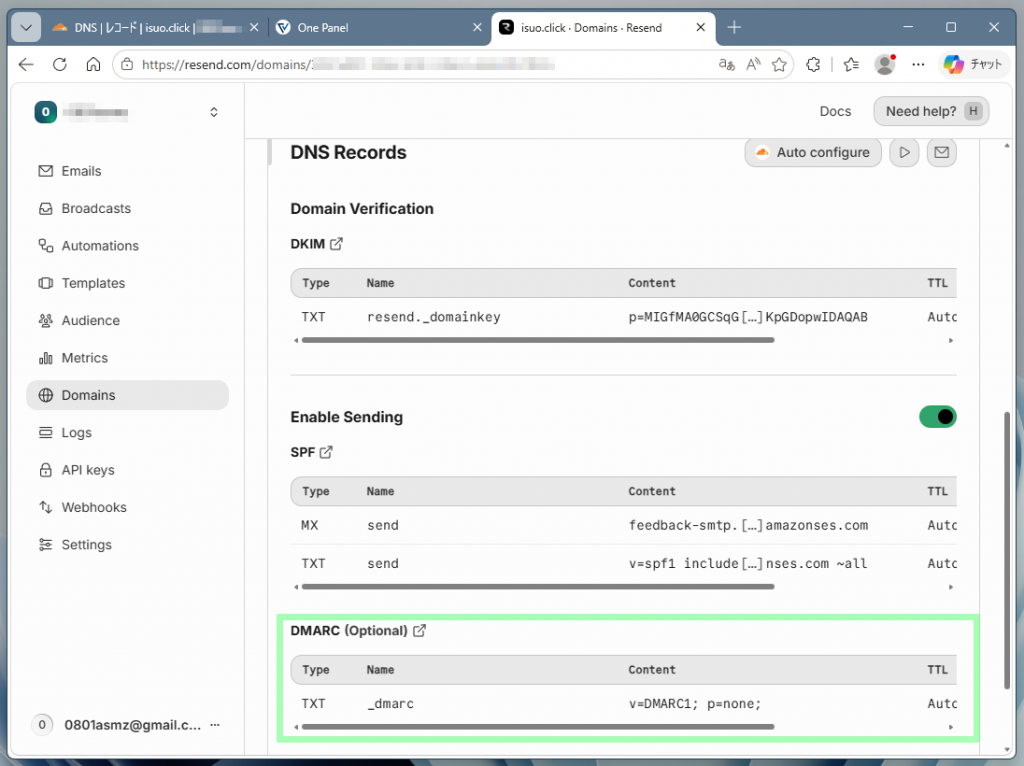Click the Domains globe icon
1024x766 pixels.
tap(46, 395)
